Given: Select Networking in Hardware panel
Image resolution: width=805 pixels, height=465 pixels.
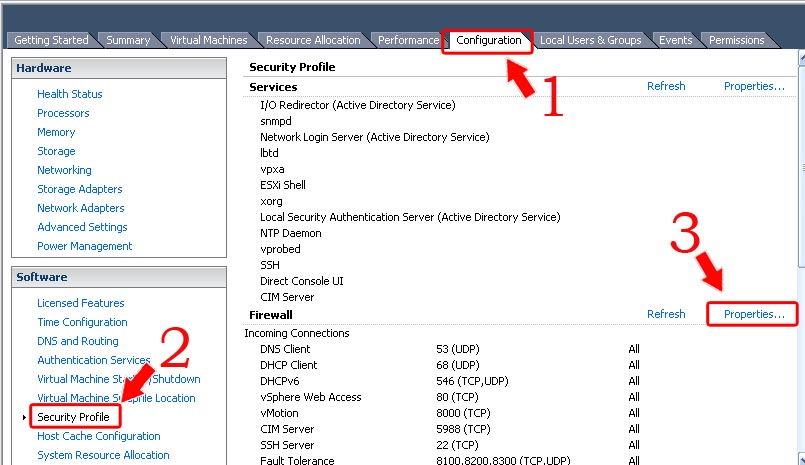Looking at the screenshot, I should [64, 170].
